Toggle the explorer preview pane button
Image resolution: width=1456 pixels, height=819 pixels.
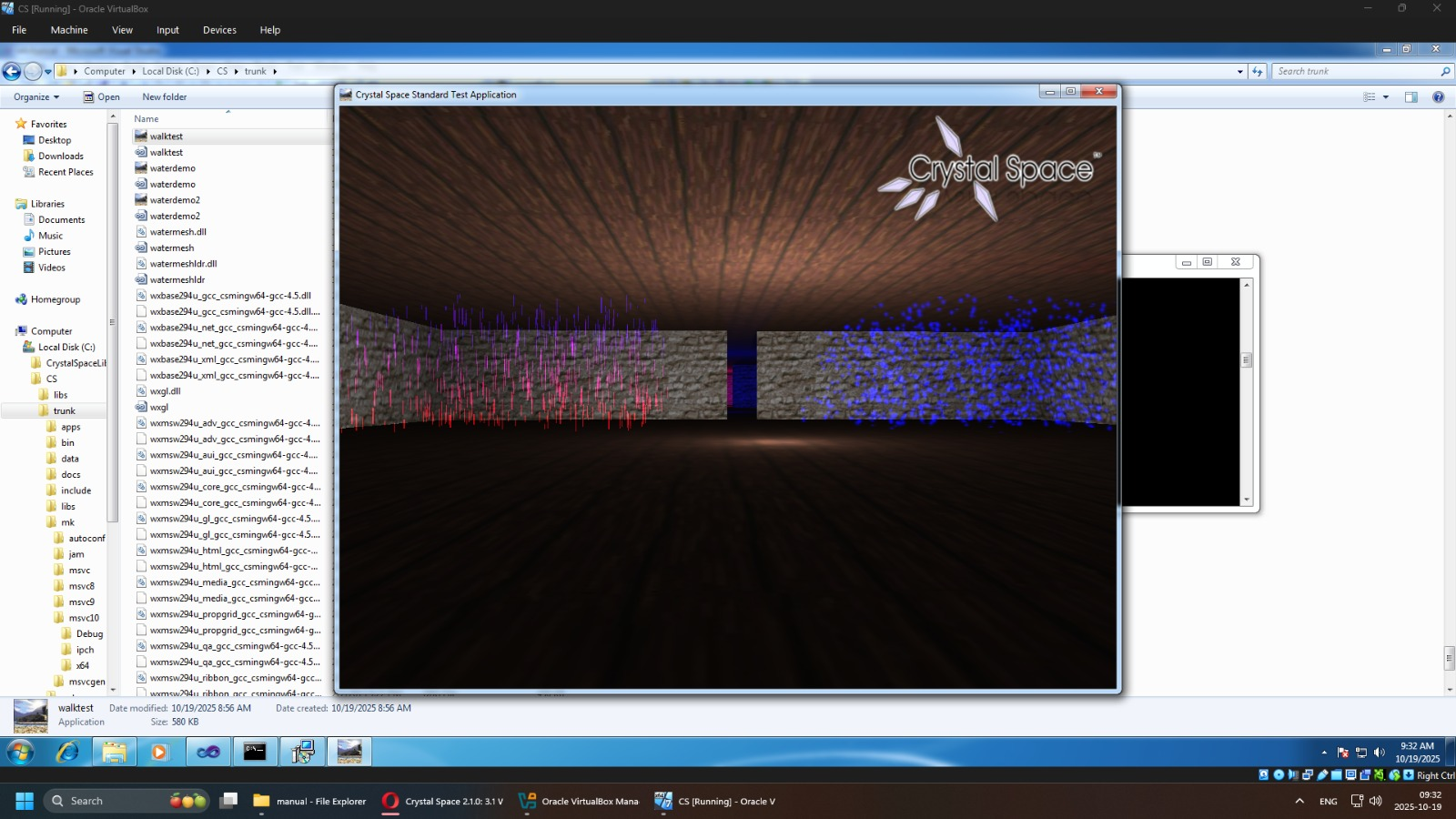[x=1410, y=97]
